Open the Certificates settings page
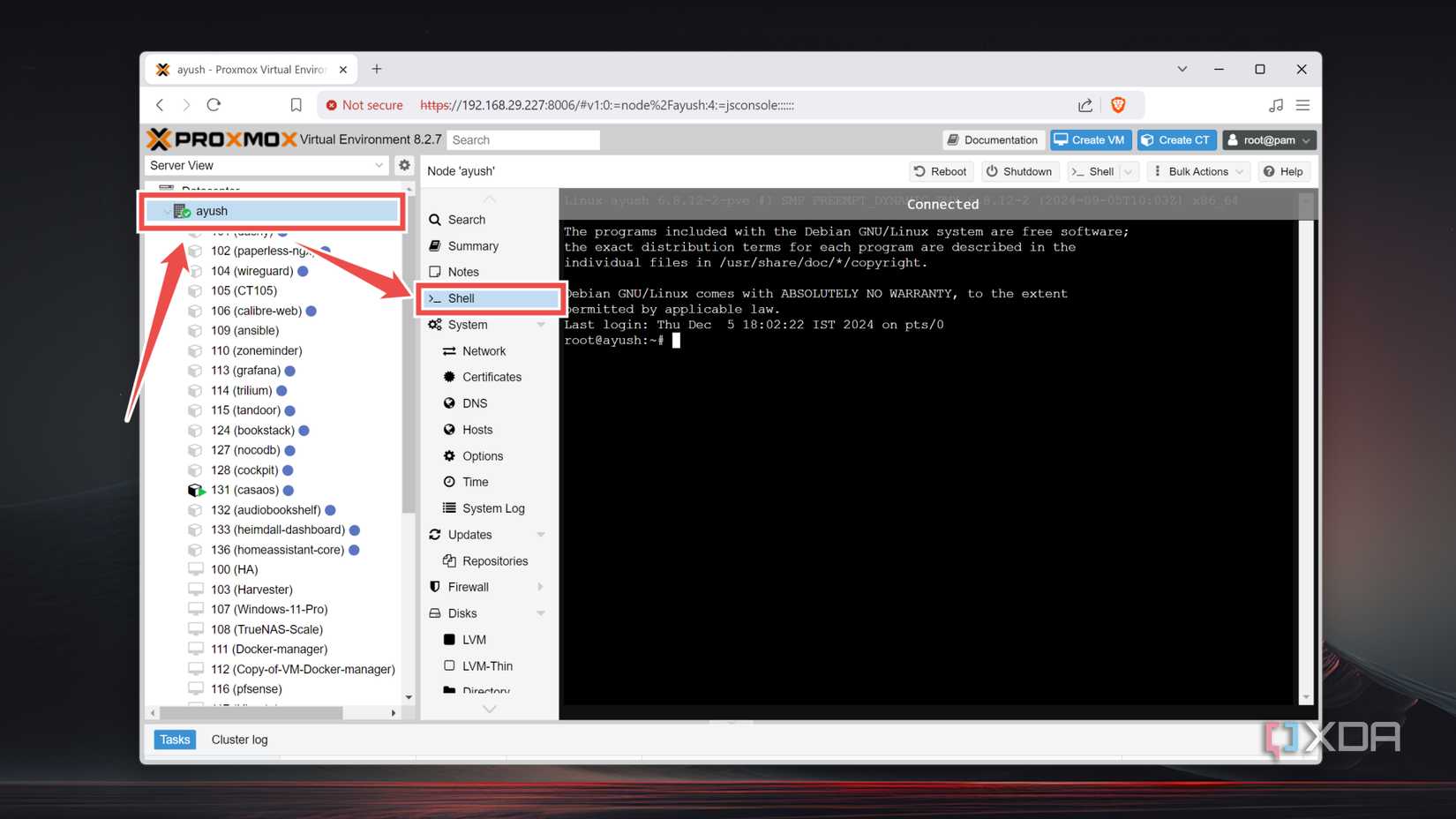The image size is (1456, 819). click(492, 377)
